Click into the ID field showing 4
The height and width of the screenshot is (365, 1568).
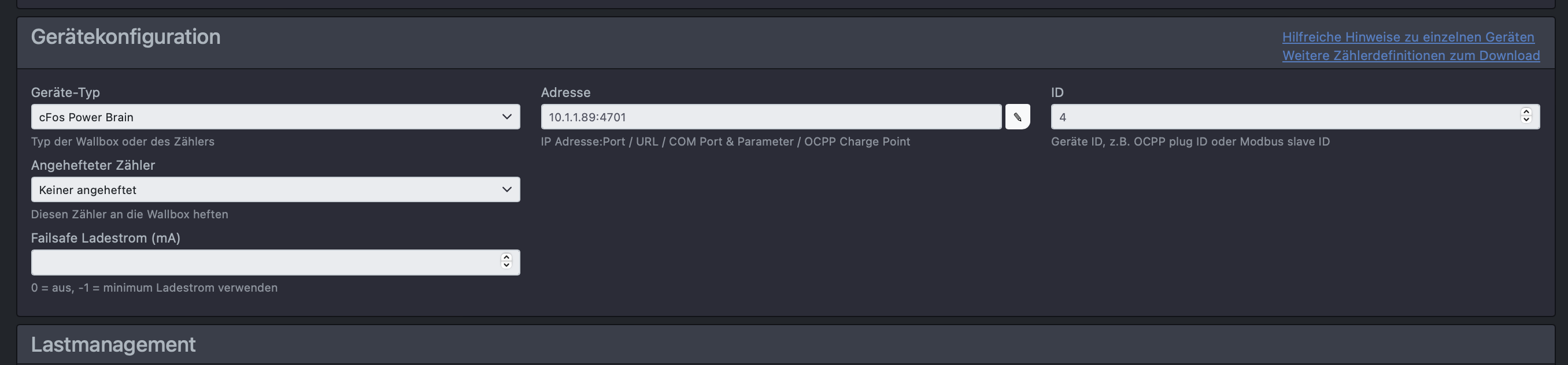[x=1295, y=117]
